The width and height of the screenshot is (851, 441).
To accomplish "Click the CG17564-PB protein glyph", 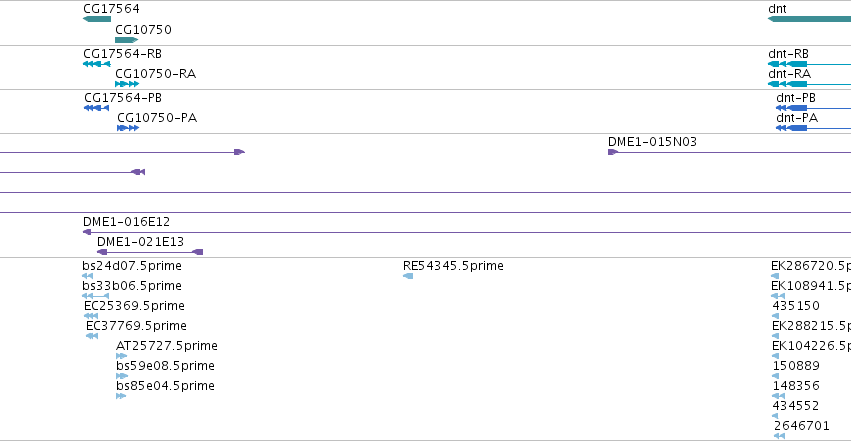I will pyautogui.click(x=97, y=108).
